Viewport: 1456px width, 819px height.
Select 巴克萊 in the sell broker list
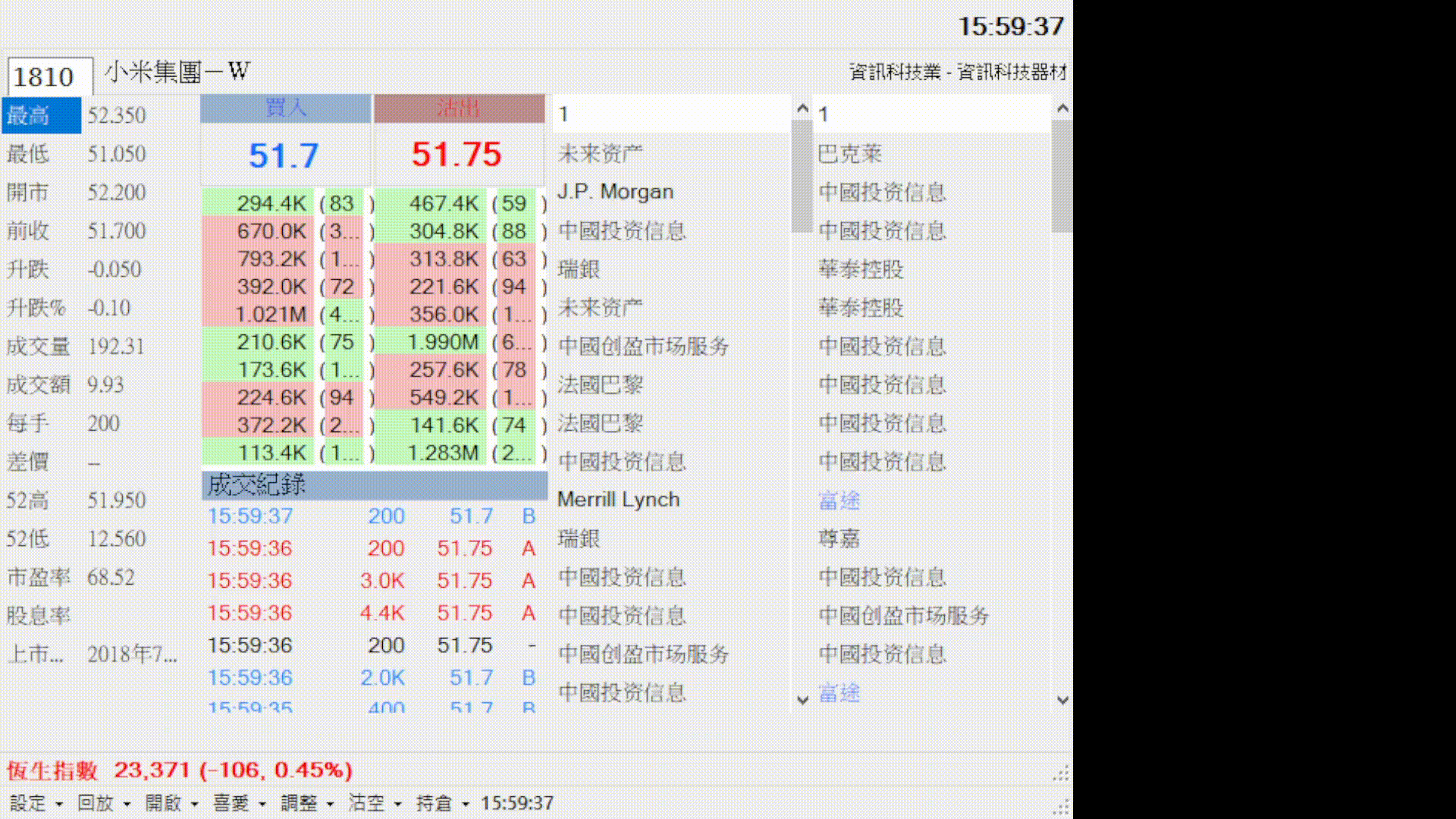[850, 154]
